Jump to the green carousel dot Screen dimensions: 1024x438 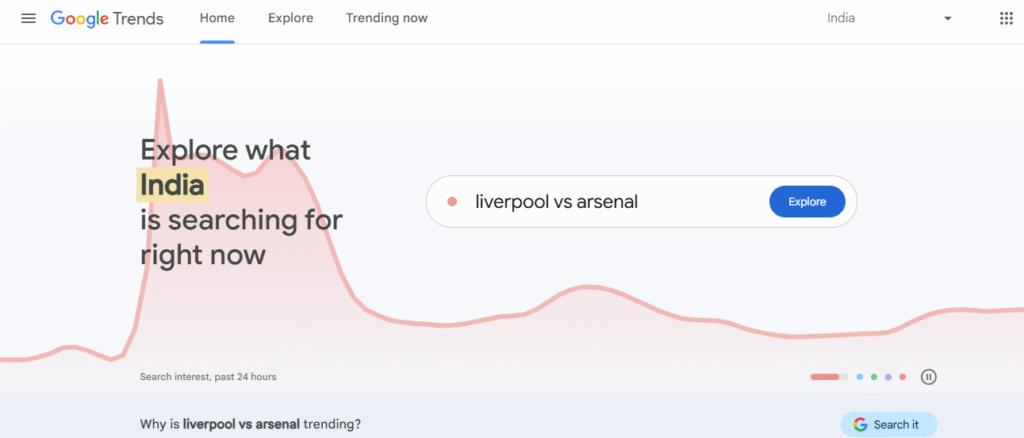874,377
